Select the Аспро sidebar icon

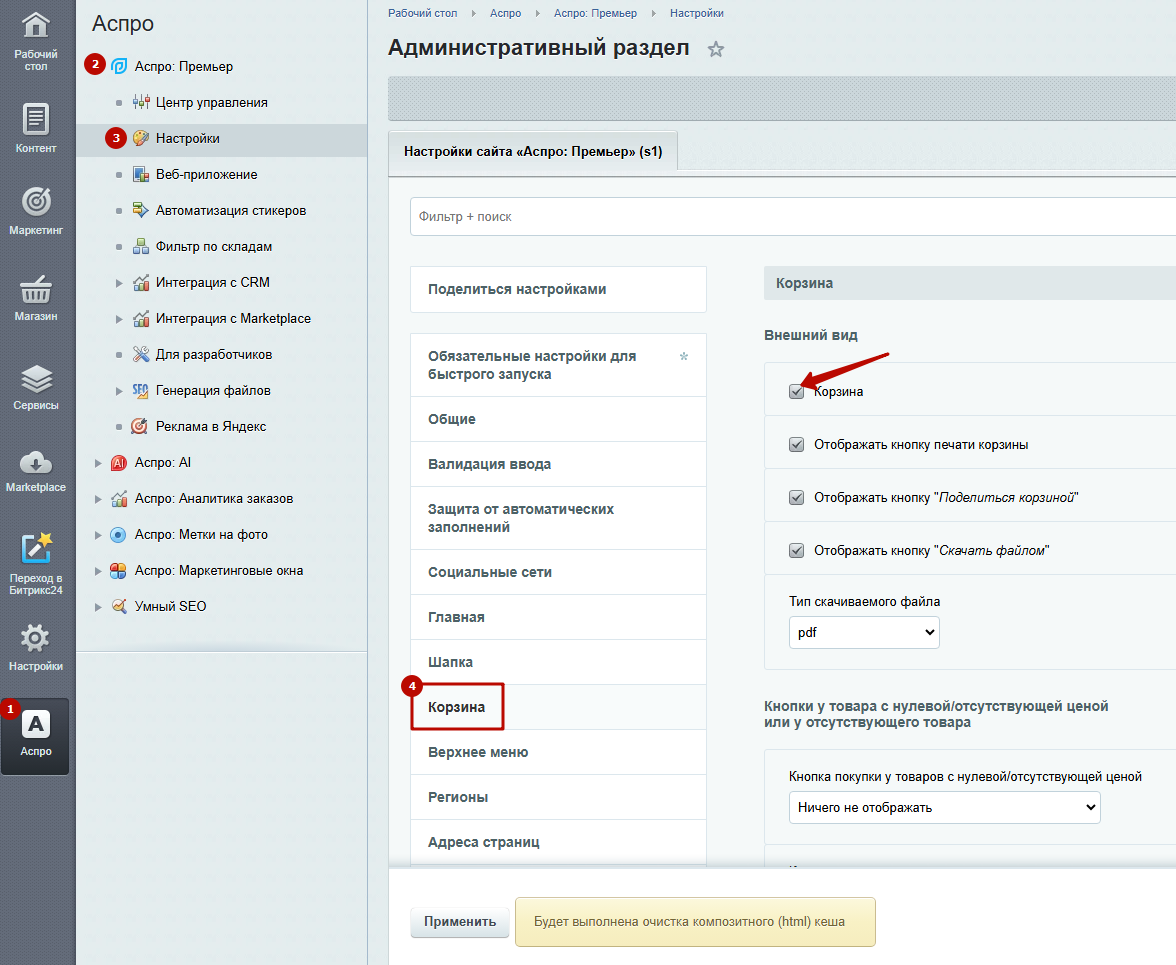pyautogui.click(x=35, y=736)
